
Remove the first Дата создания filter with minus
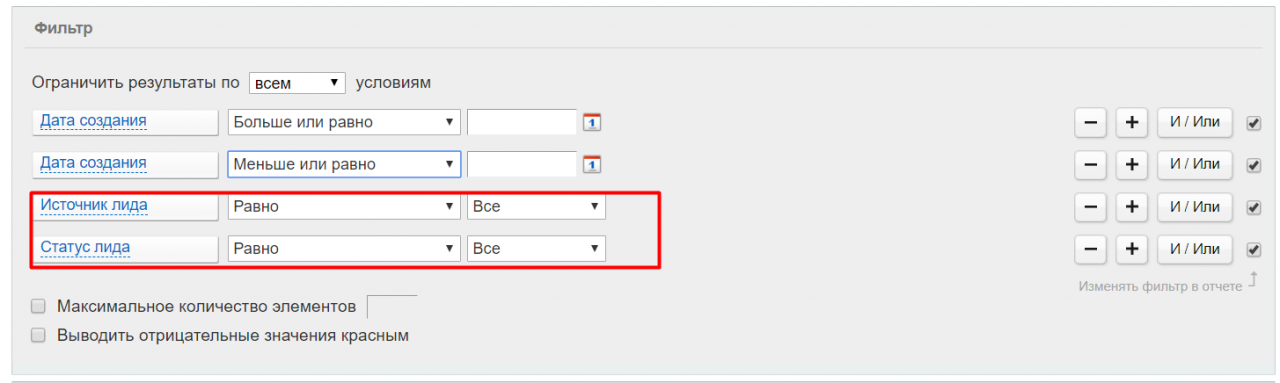click(x=1090, y=122)
